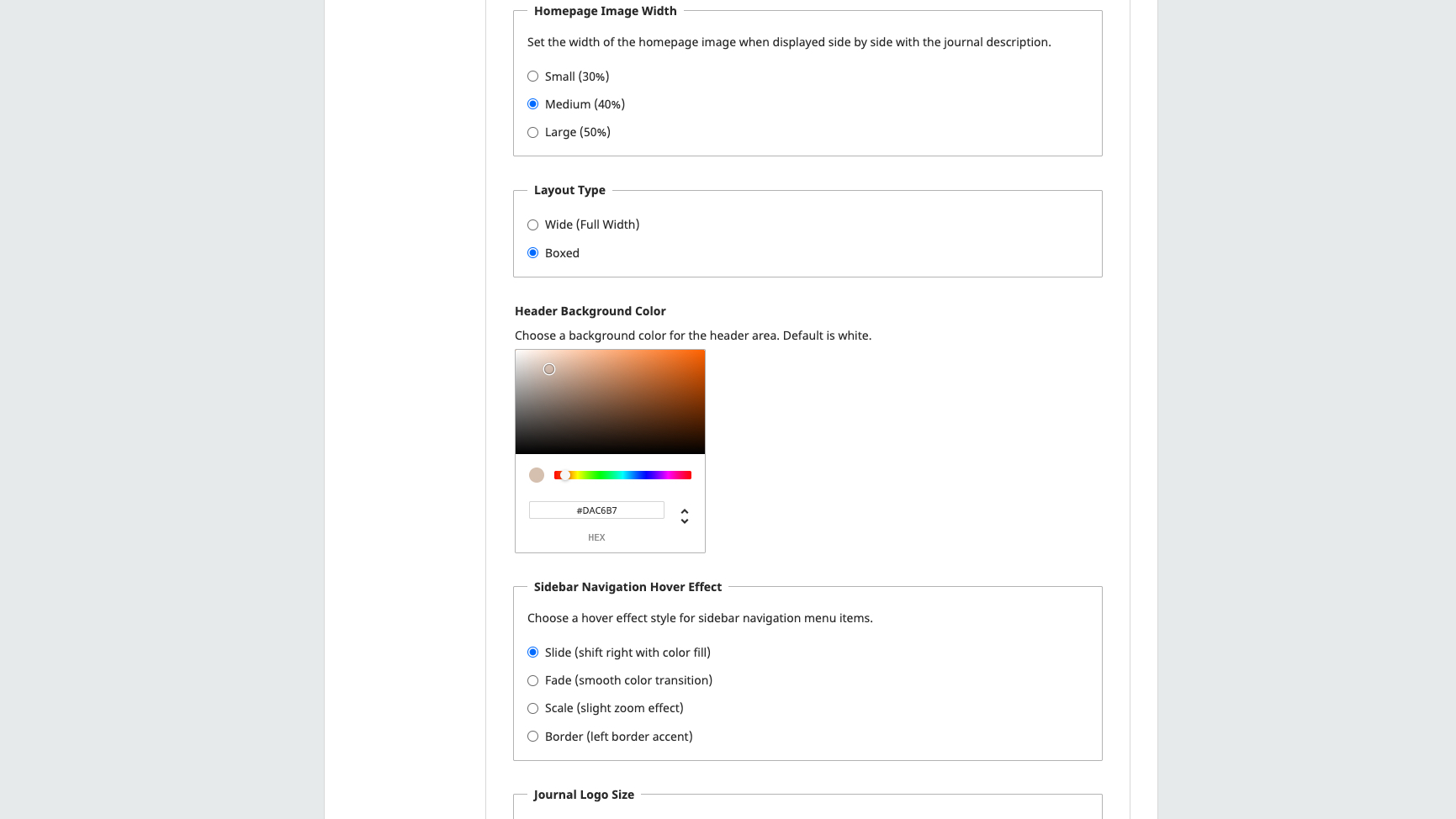
Task: Toggle color format with the up-down arrows
Action: coord(685,515)
